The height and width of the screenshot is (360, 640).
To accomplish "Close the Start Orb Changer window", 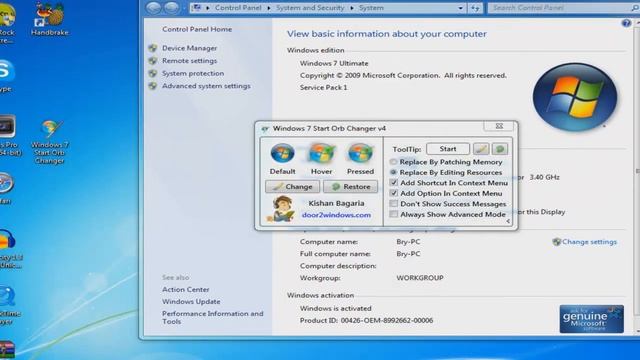I will click(x=499, y=126).
